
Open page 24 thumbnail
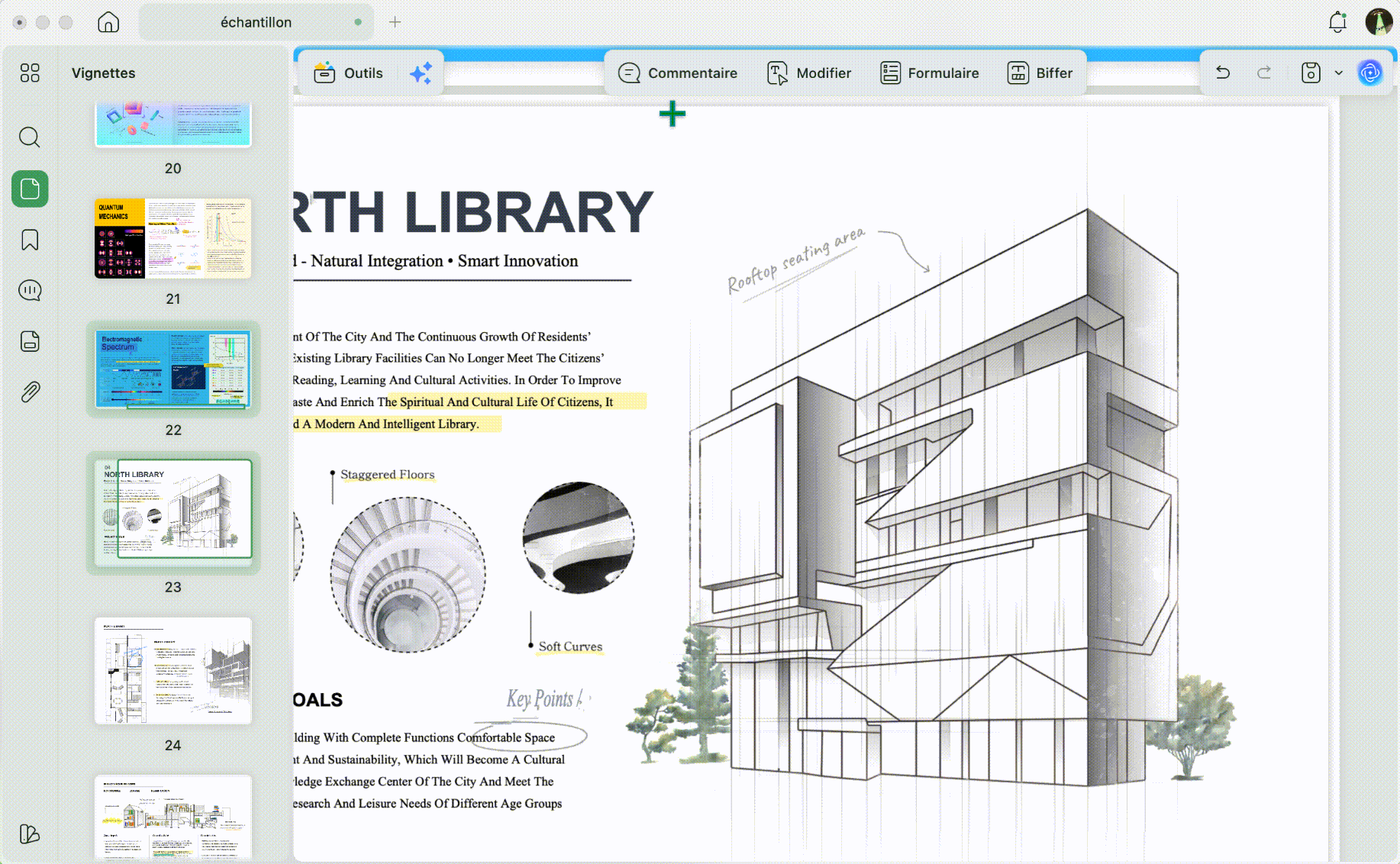173,671
